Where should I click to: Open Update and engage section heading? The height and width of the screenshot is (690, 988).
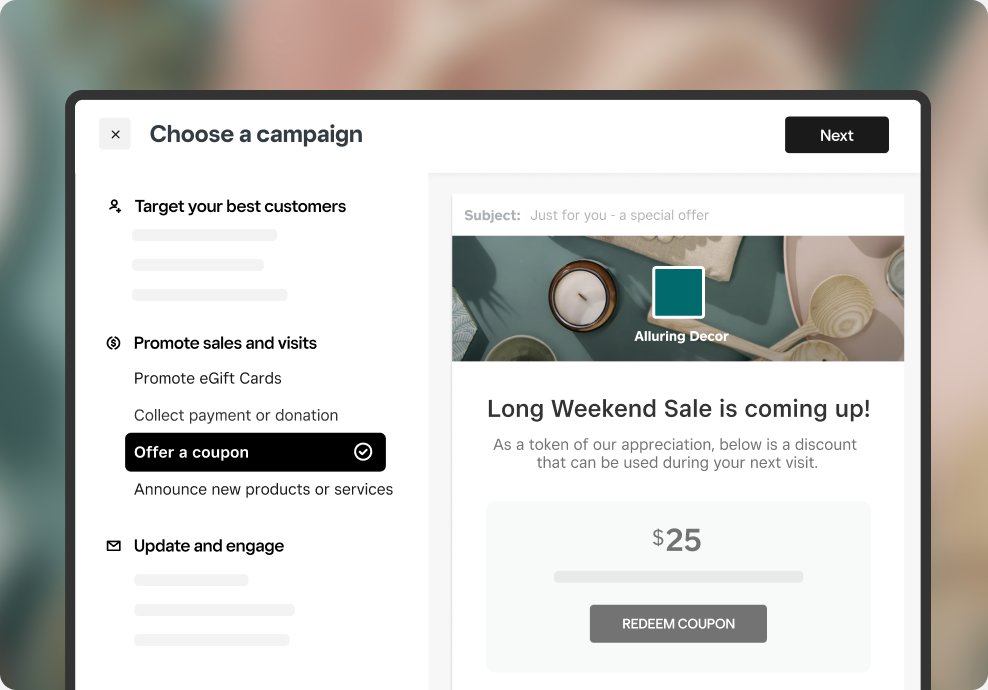coord(209,546)
